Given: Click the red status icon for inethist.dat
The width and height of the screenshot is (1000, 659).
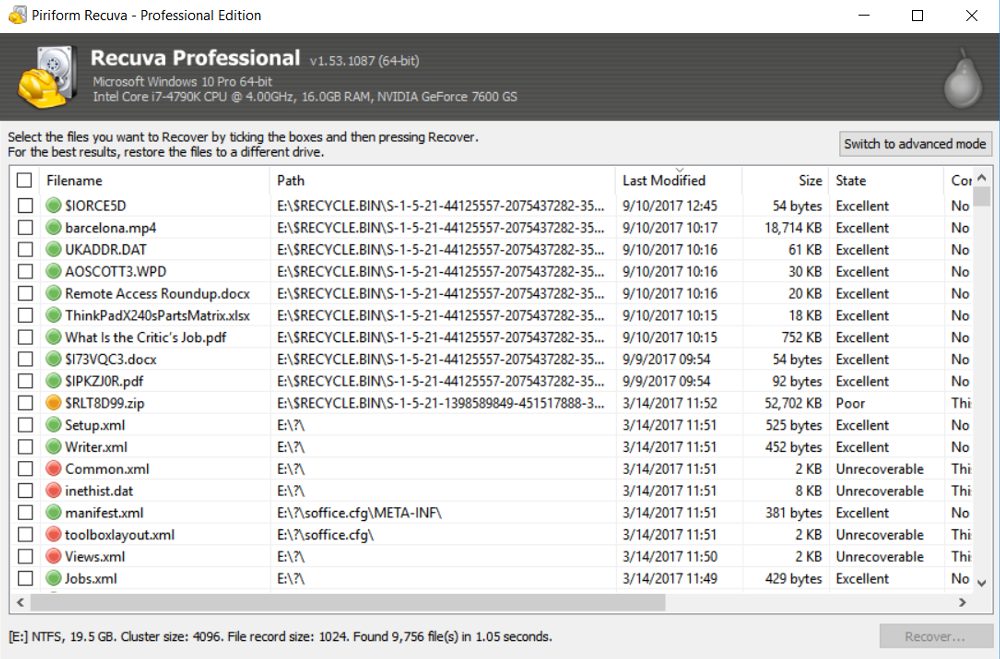Looking at the screenshot, I should [x=54, y=491].
